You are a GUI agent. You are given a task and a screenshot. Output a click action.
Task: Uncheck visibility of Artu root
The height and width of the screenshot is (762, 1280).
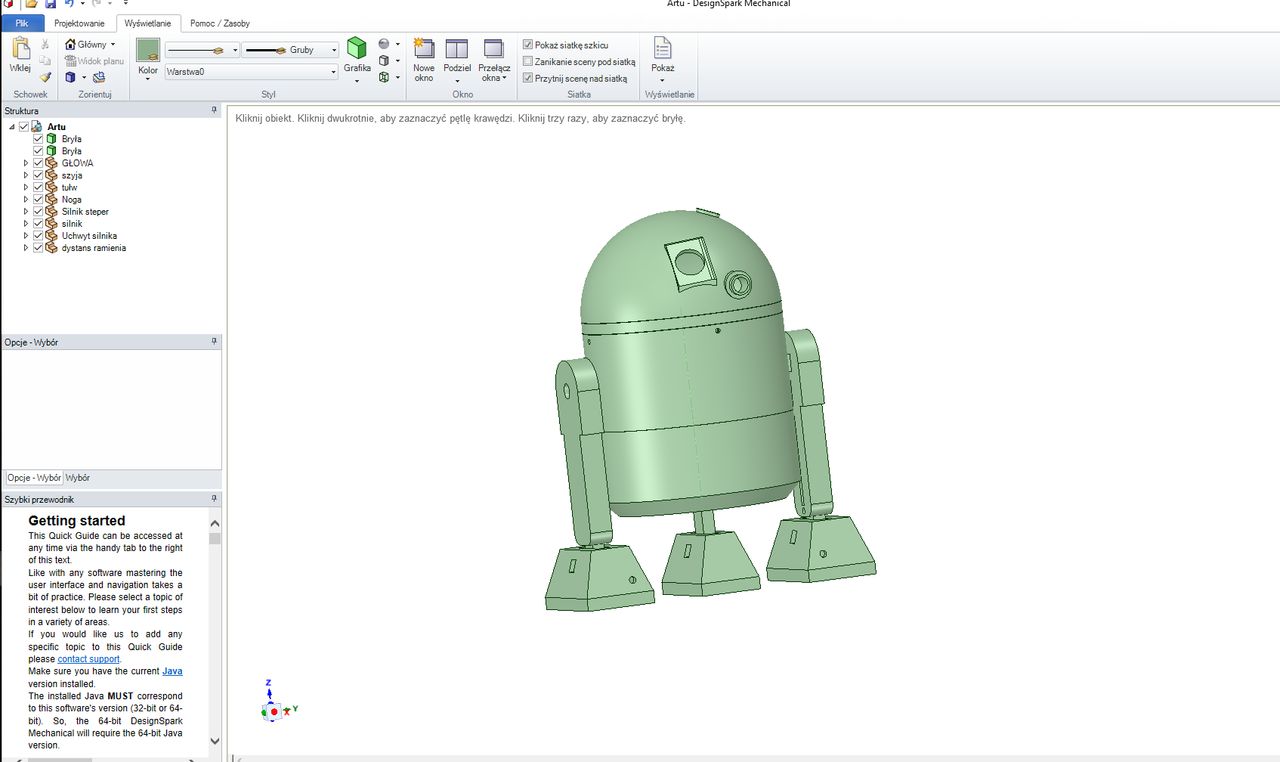[x=24, y=127]
